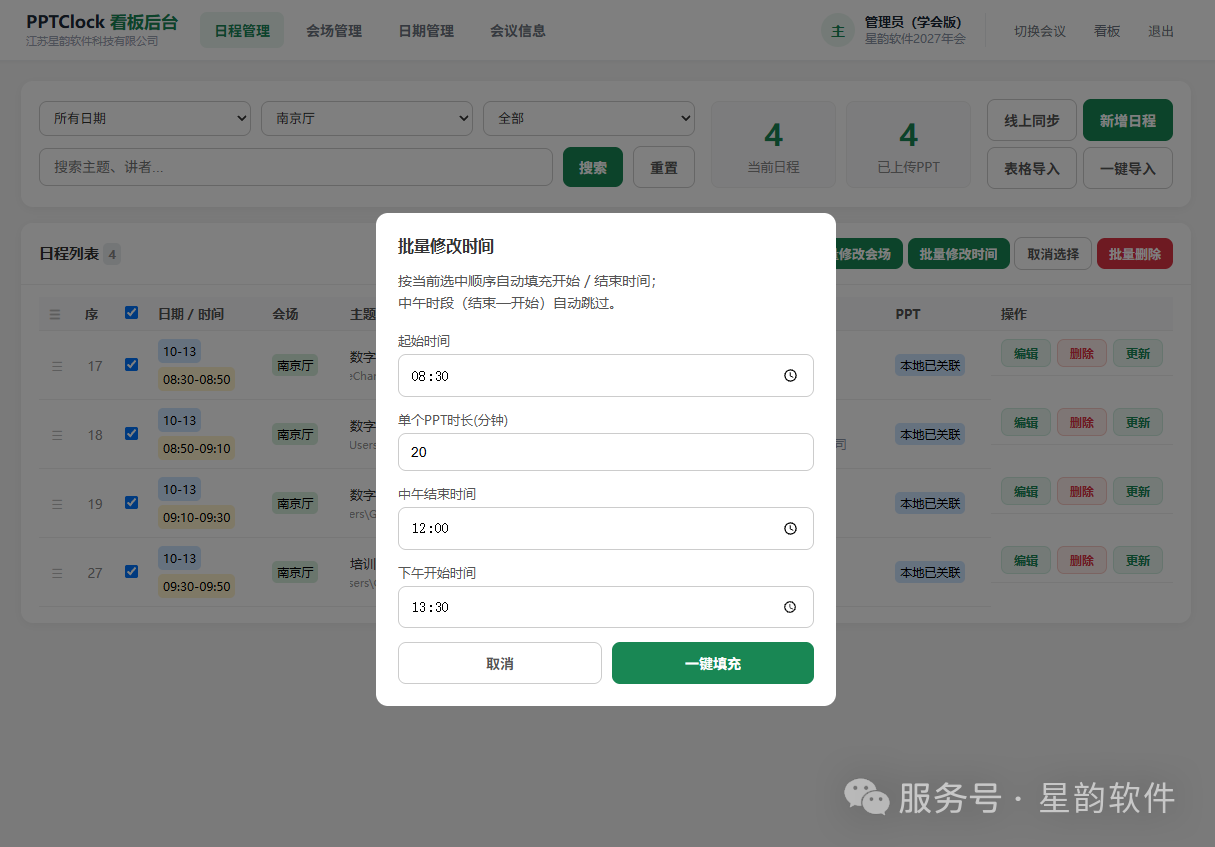
Task: Expand the 全部 filter dropdown
Action: [x=589, y=118]
